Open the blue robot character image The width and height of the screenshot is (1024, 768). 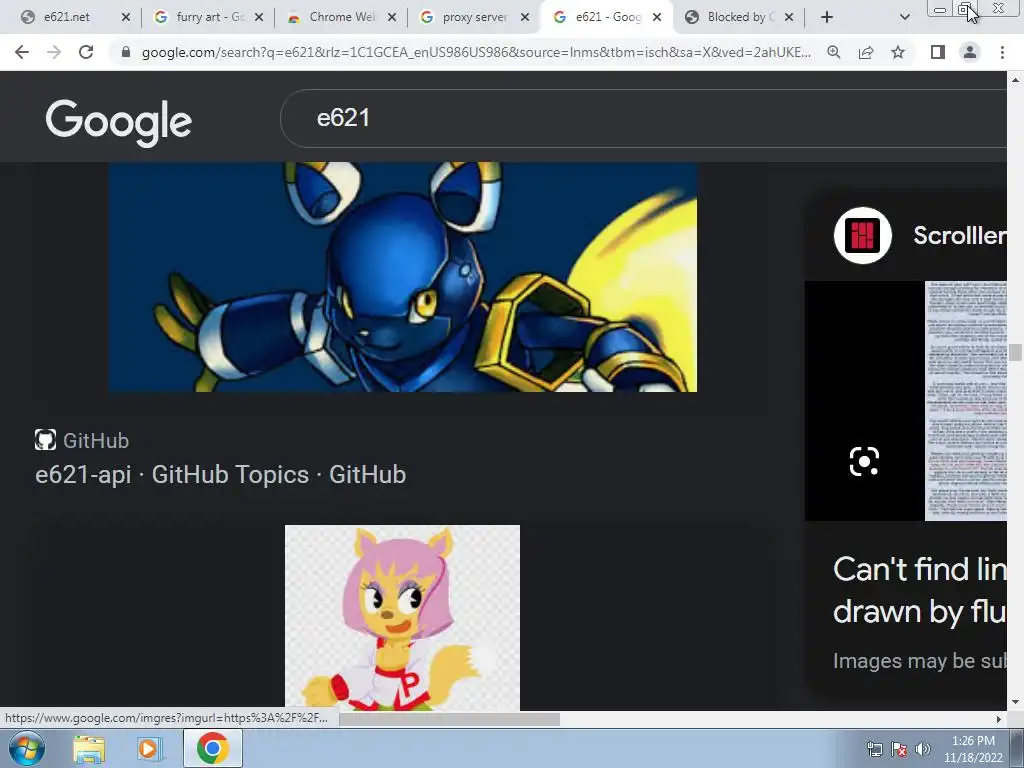click(403, 277)
